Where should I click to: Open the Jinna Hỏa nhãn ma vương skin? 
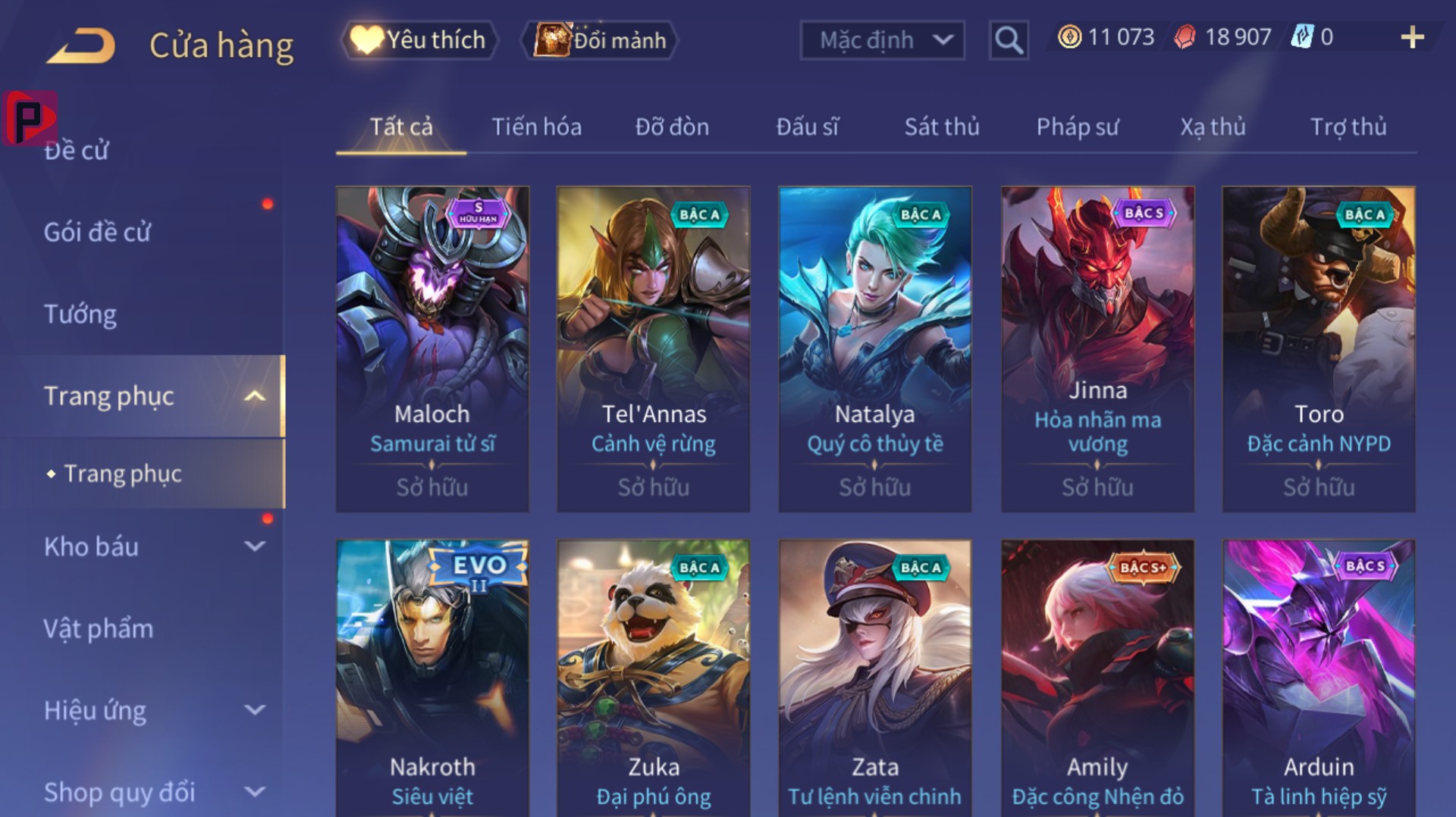pos(1097,349)
